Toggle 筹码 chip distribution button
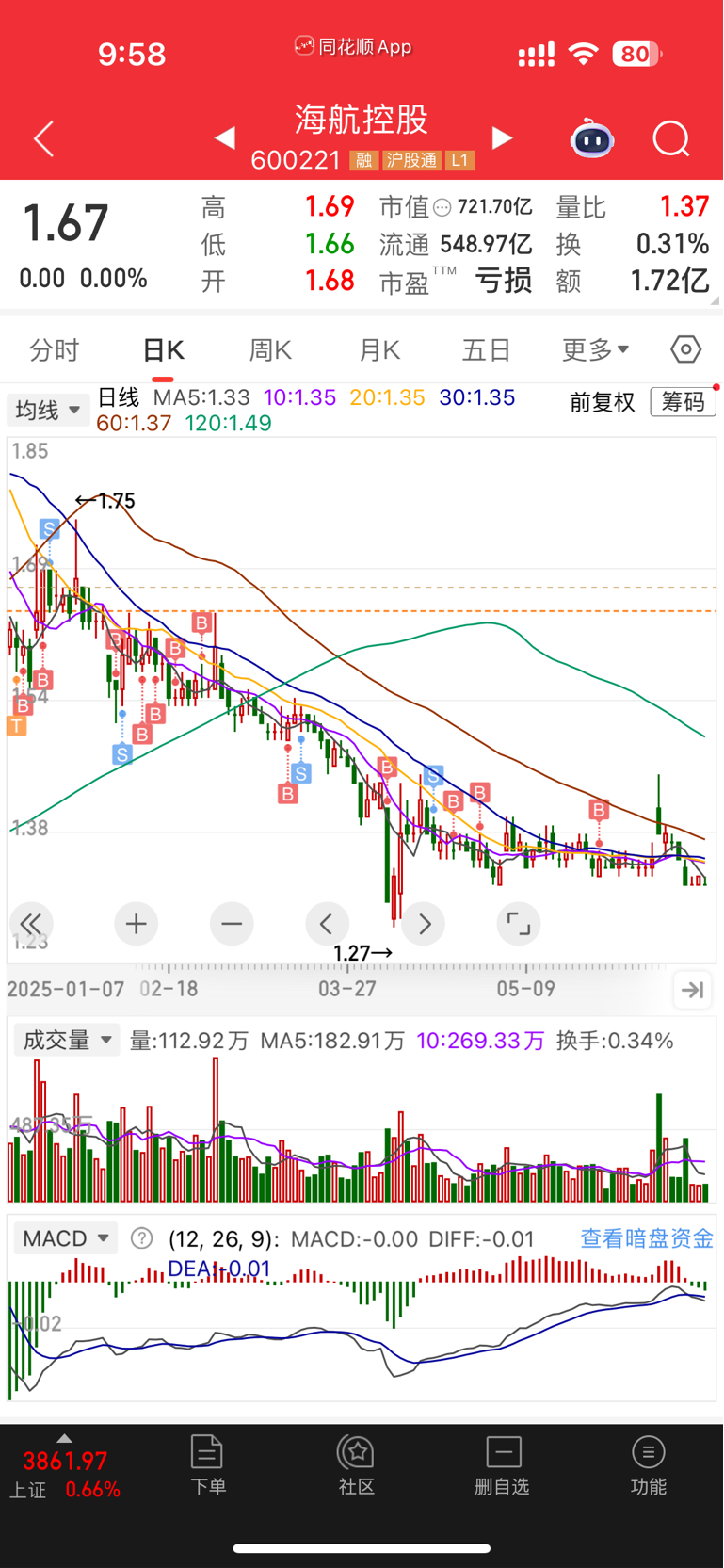724x1568 pixels. tap(684, 402)
